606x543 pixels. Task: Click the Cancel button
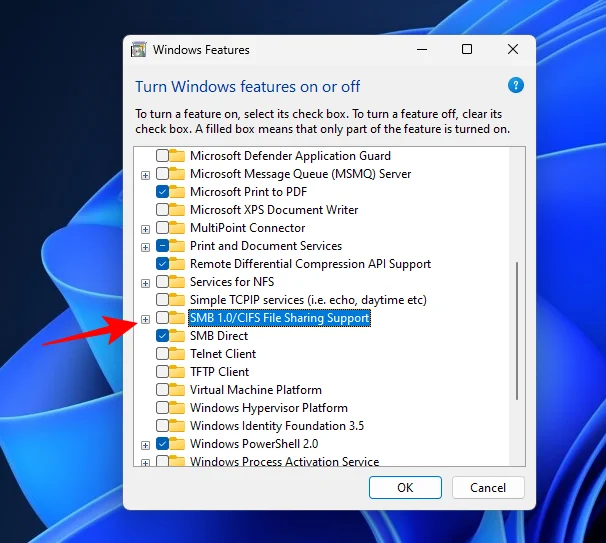[488, 487]
